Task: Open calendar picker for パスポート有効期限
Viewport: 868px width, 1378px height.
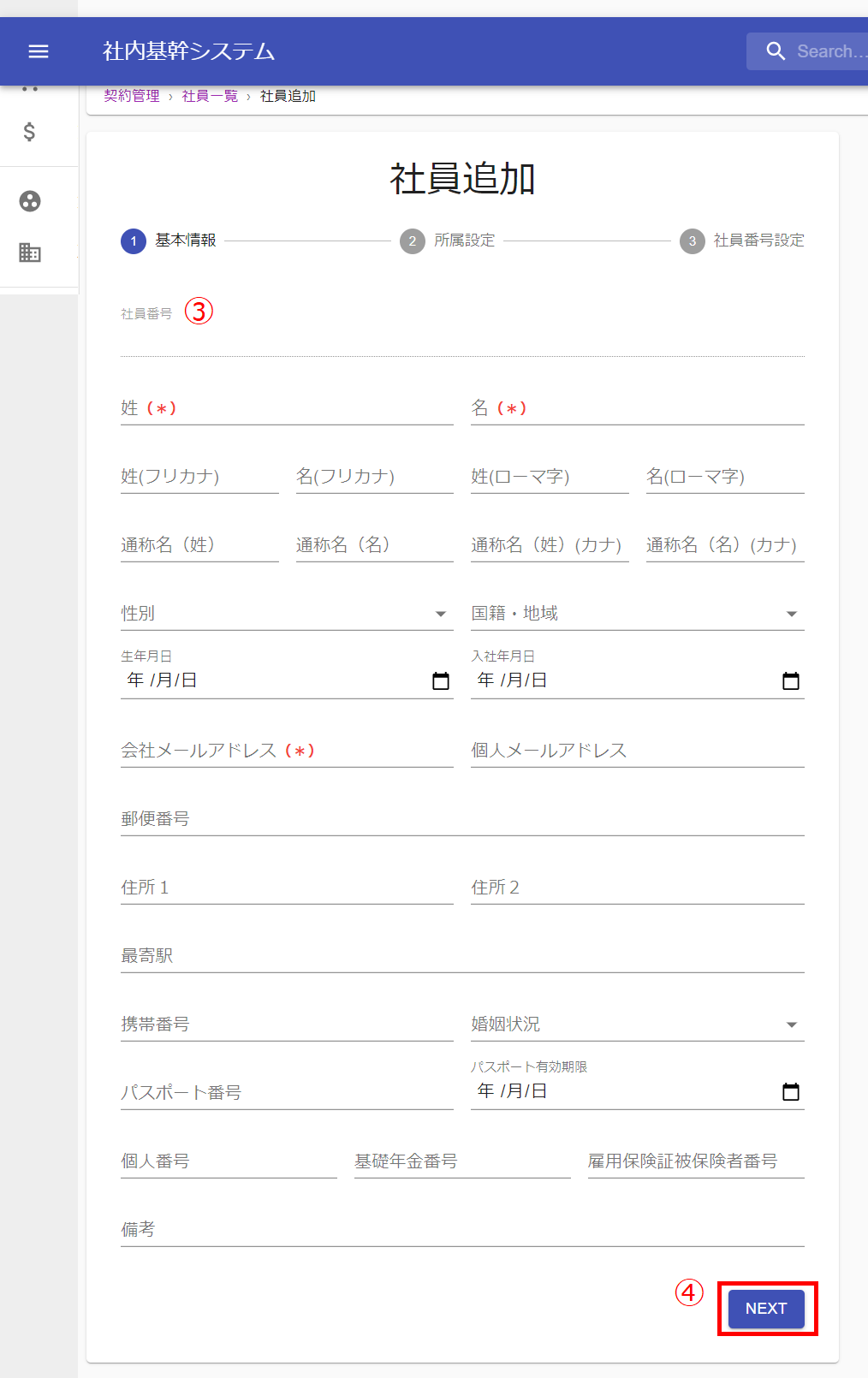Action: click(791, 1092)
